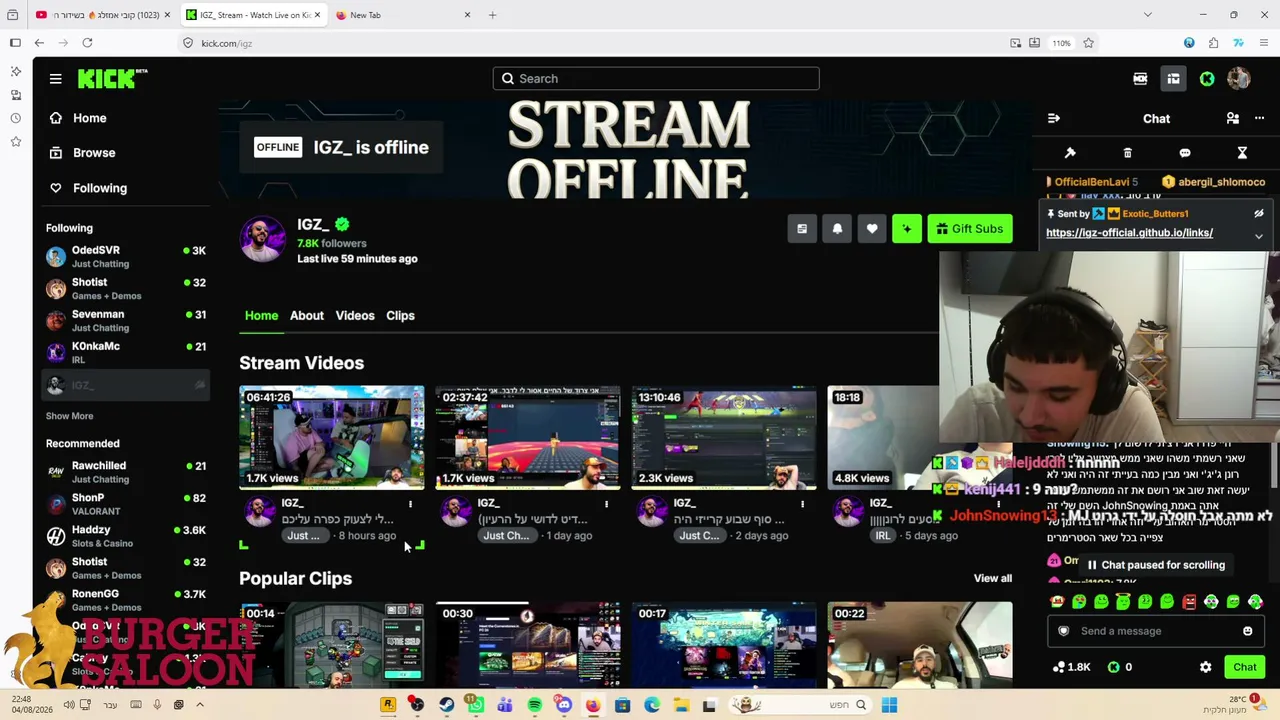Open chat settings gear
1280x720 pixels.
pyautogui.click(x=1205, y=667)
